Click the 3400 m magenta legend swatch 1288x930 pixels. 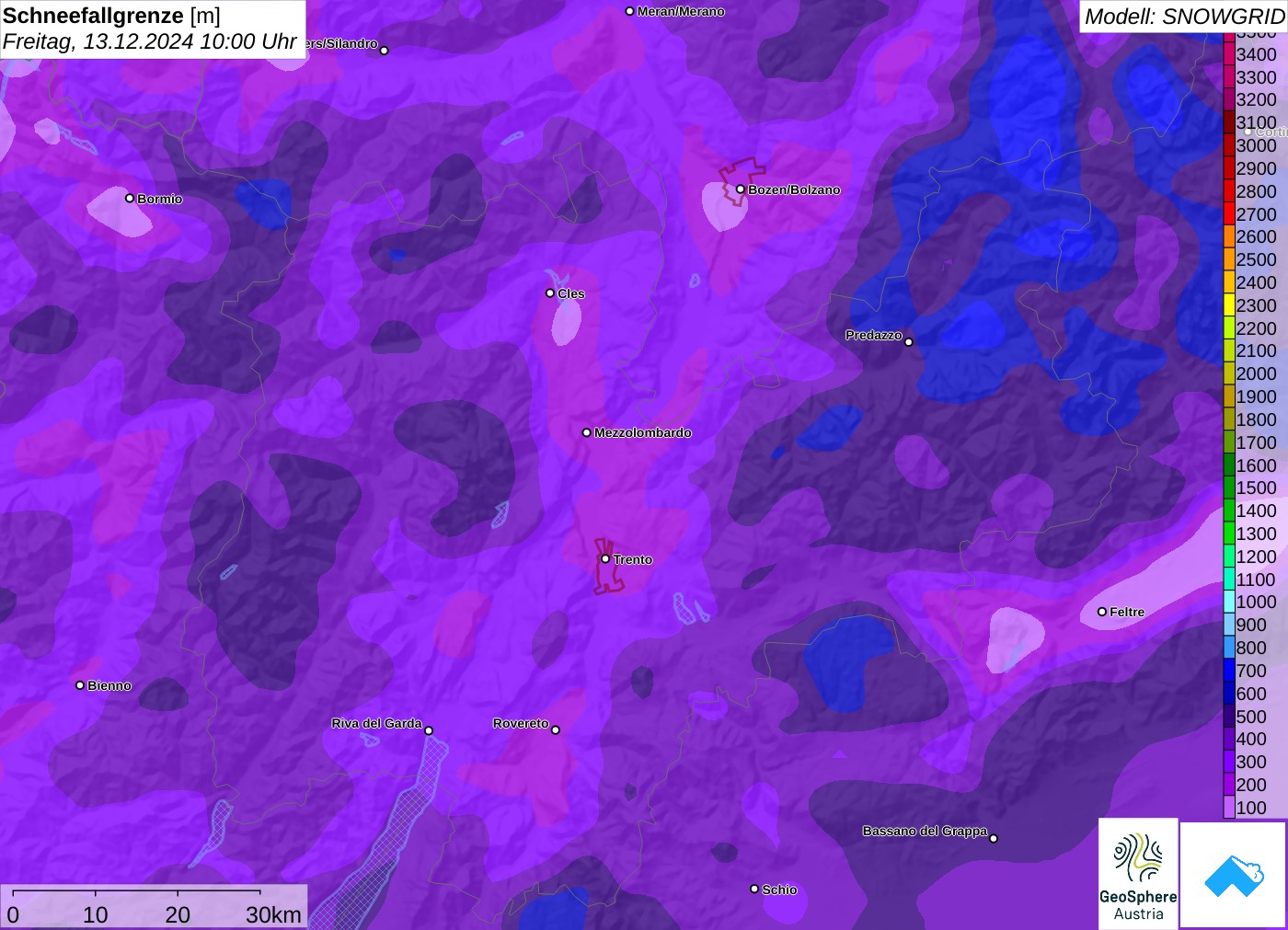[x=1229, y=54]
